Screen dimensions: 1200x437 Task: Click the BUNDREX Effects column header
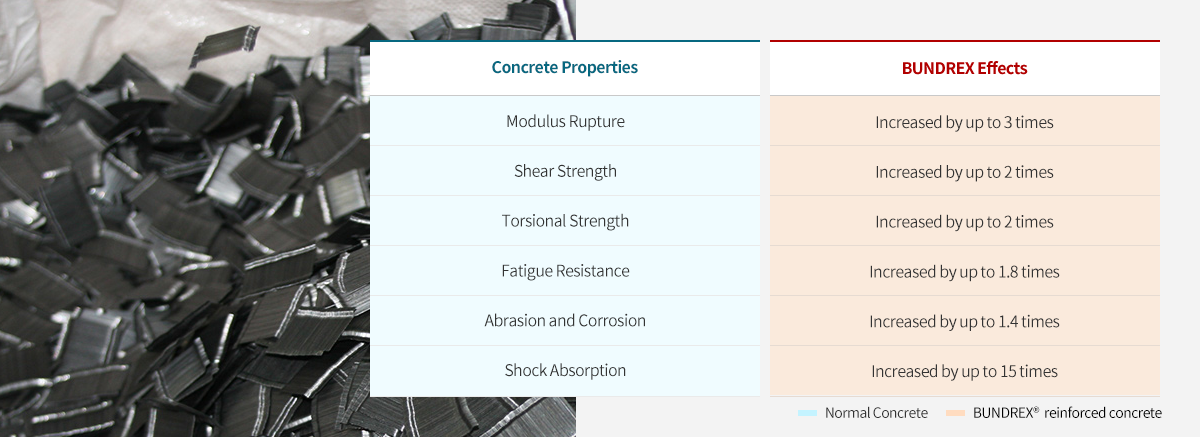[965, 68]
